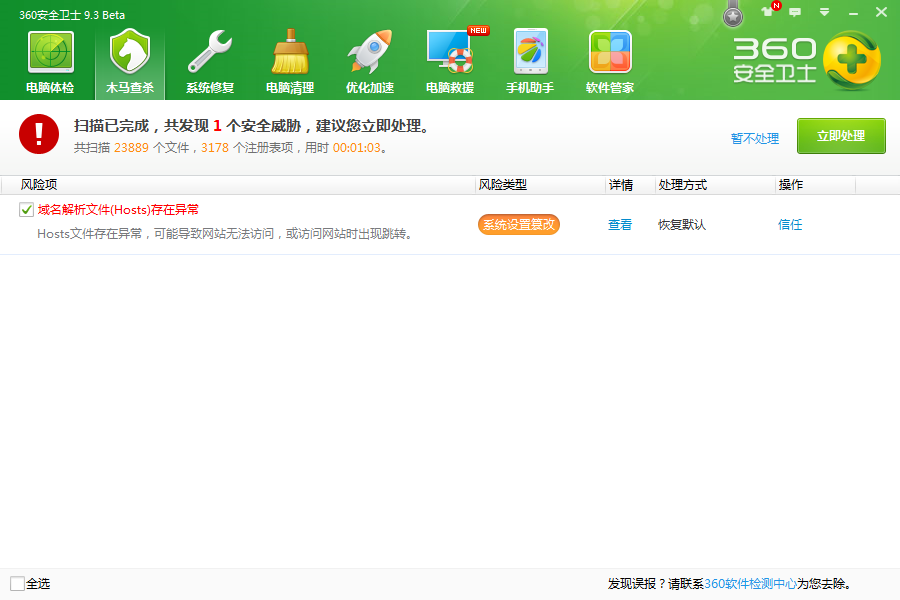Open 优化加速 rocket icon

click(x=370, y=52)
